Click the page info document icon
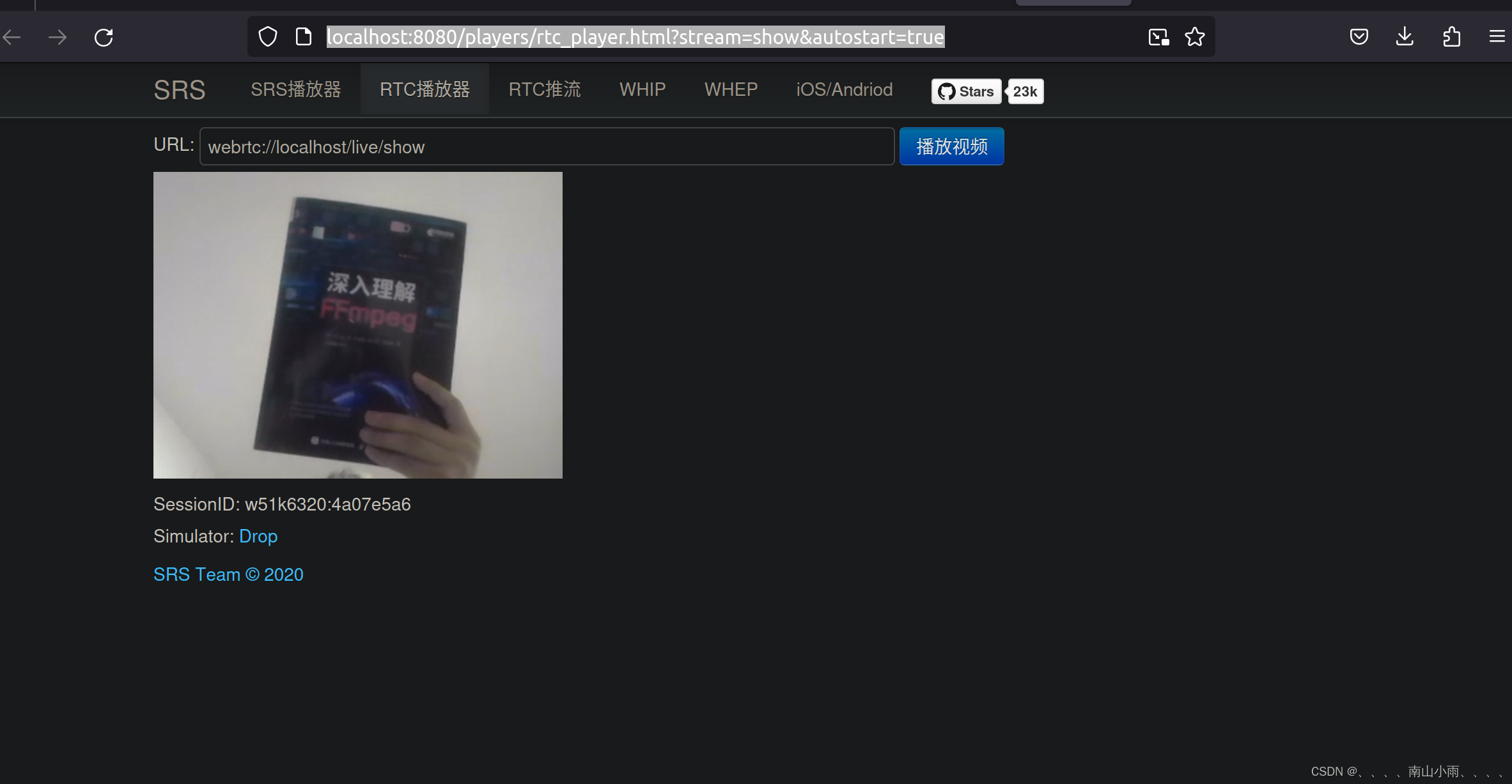The width and height of the screenshot is (1512, 784). pyautogui.click(x=303, y=36)
